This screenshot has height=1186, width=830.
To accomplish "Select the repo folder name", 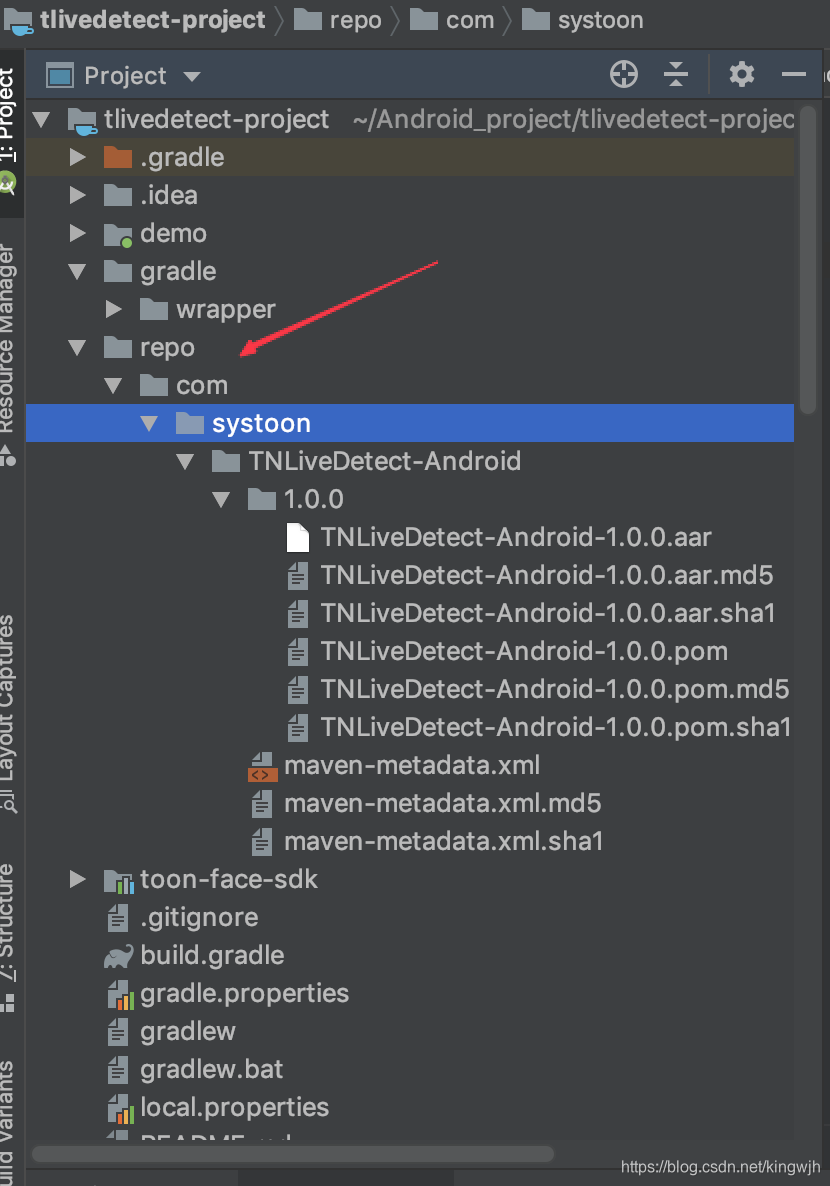I will click(x=167, y=348).
